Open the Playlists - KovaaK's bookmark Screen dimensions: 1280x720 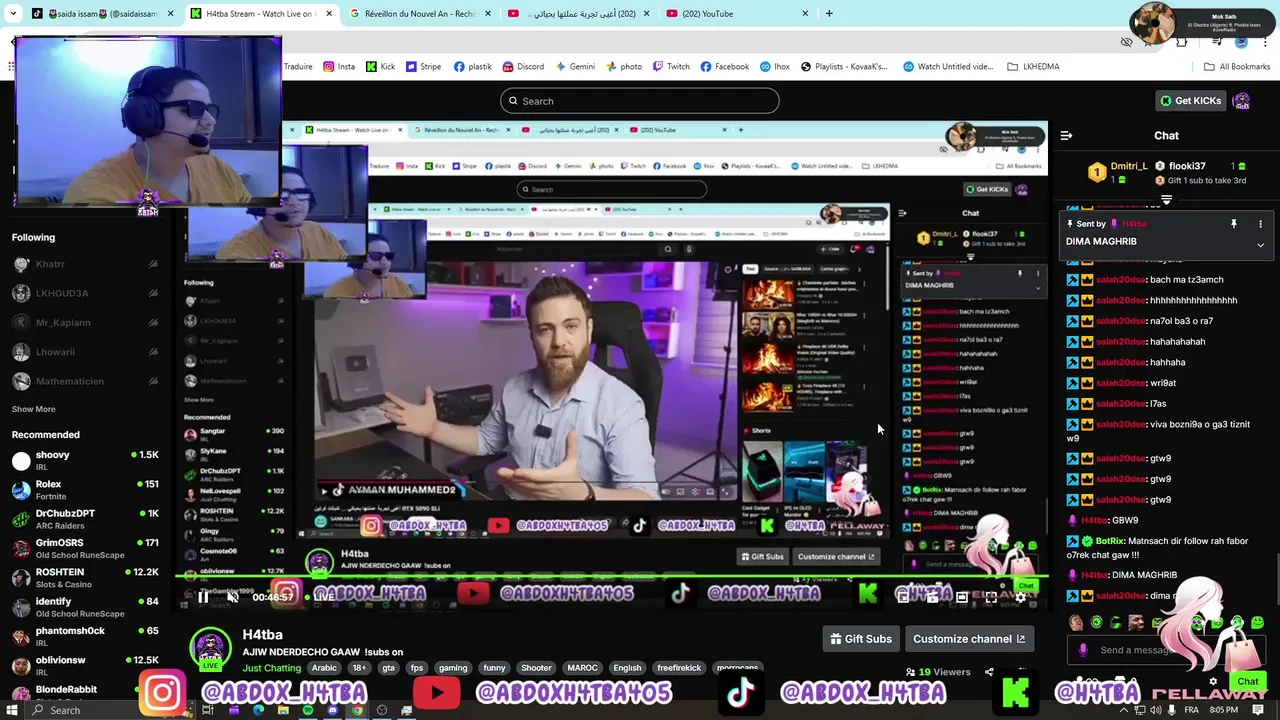coord(844,67)
